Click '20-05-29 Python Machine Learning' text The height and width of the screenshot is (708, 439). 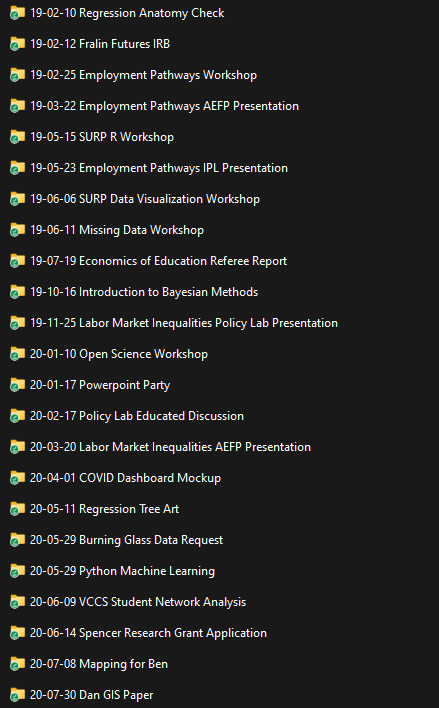(x=122, y=571)
